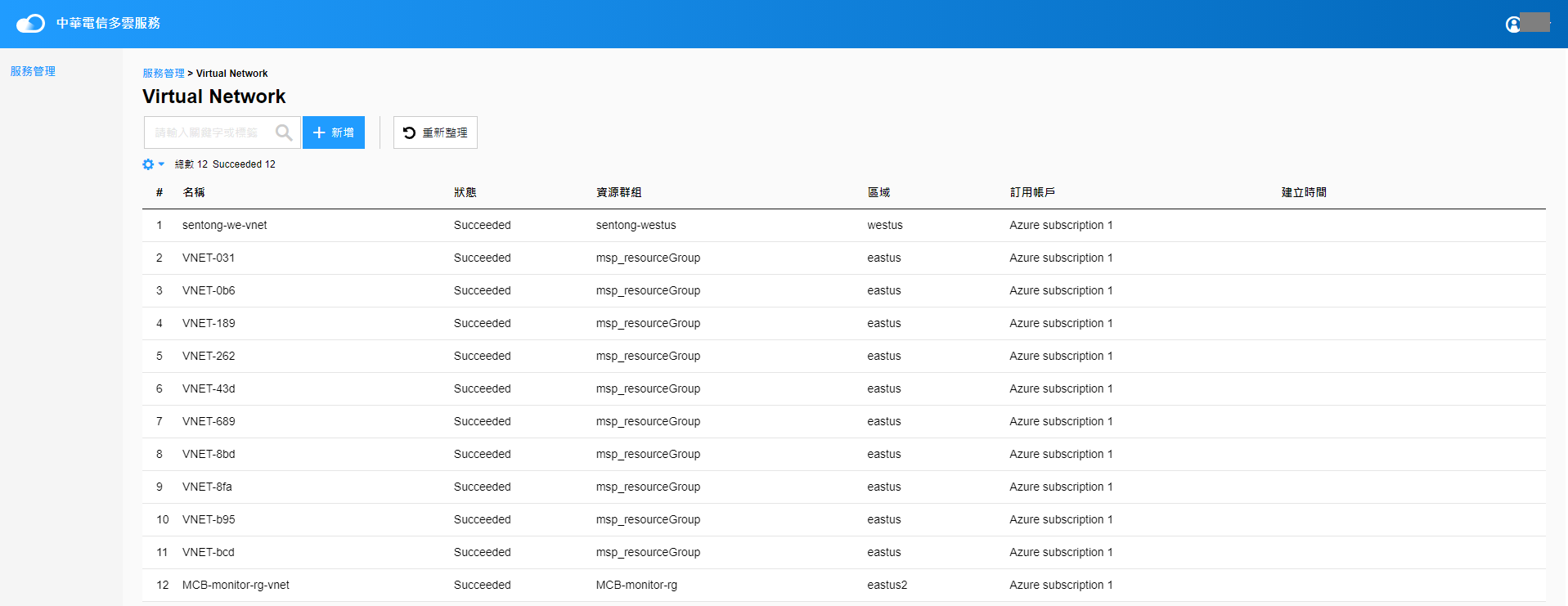Screen dimensions: 1568x606
Task: Click the eastus2 region cell
Action: click(x=887, y=585)
